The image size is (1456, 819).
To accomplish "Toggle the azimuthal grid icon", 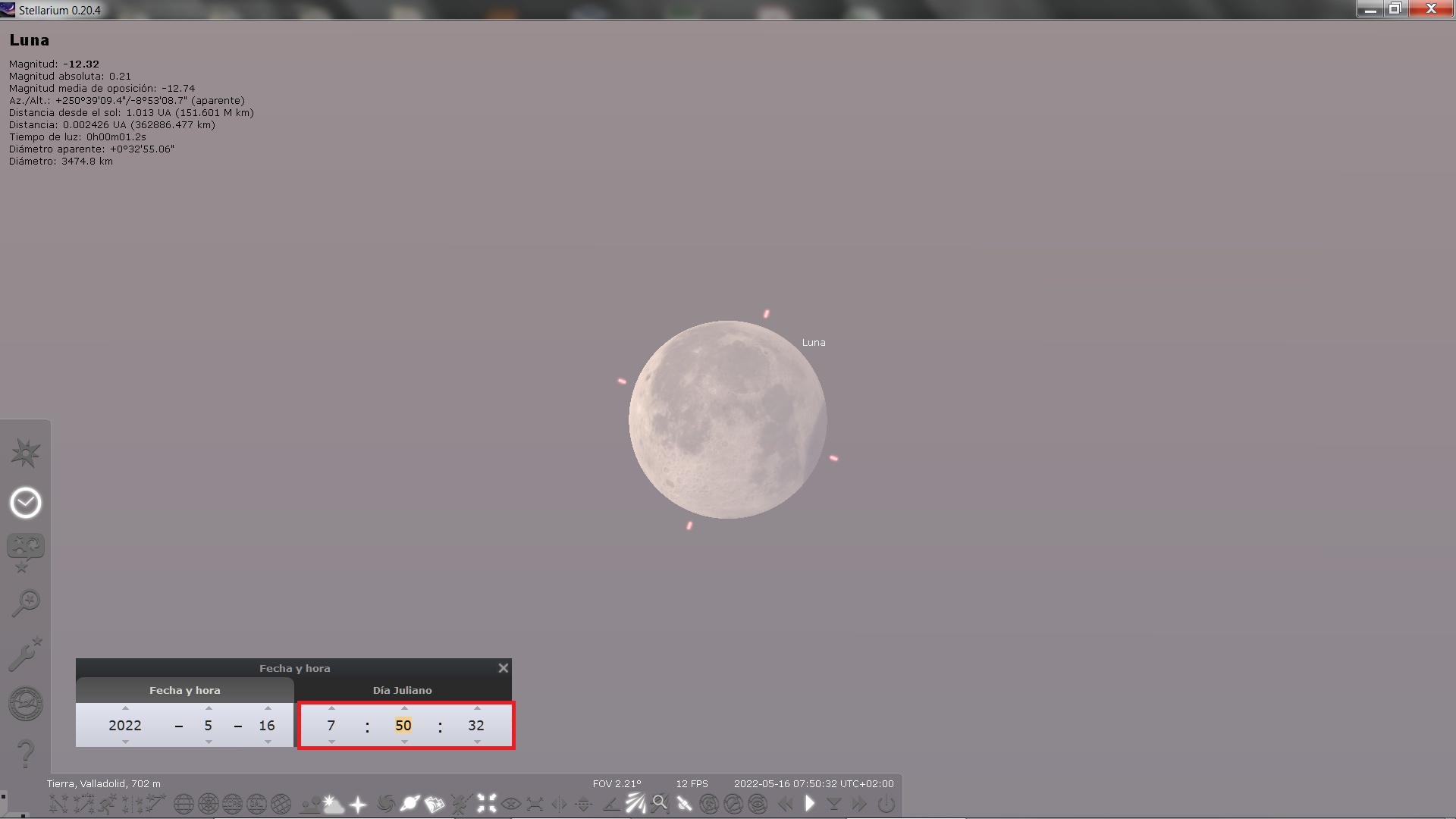I will [x=209, y=804].
